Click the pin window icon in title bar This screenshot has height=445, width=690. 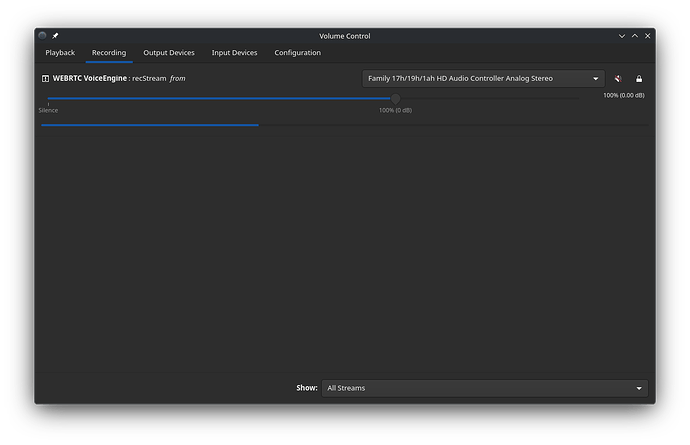coord(56,36)
